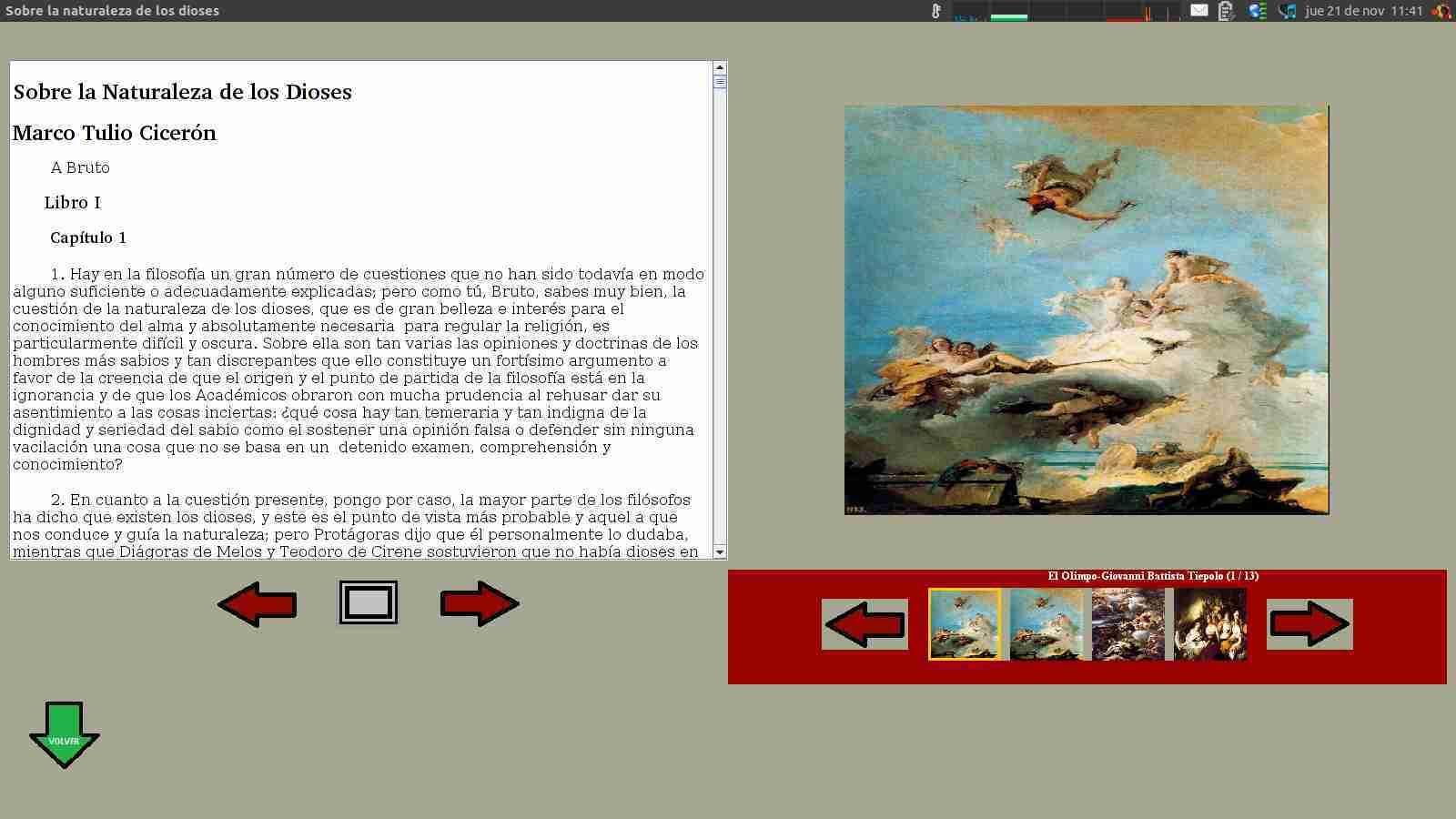This screenshot has width=1456, height=819.
Task: Select the highlighted first El Olimpo thumbnail
Action: click(x=965, y=624)
